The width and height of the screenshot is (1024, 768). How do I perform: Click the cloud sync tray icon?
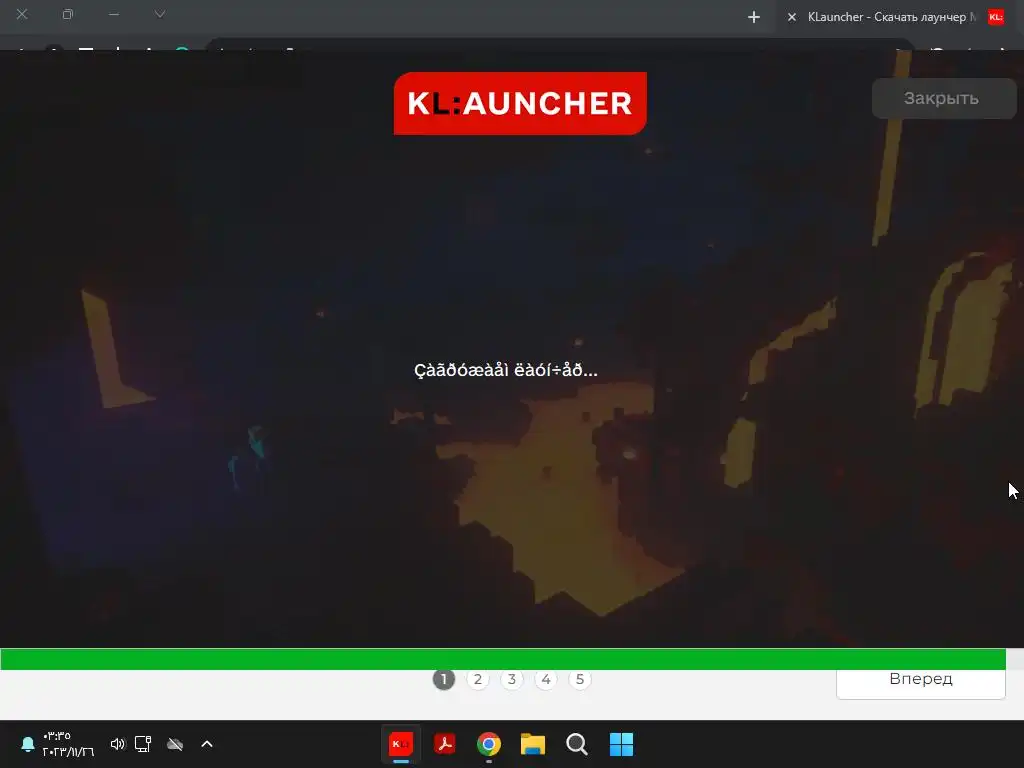point(175,744)
